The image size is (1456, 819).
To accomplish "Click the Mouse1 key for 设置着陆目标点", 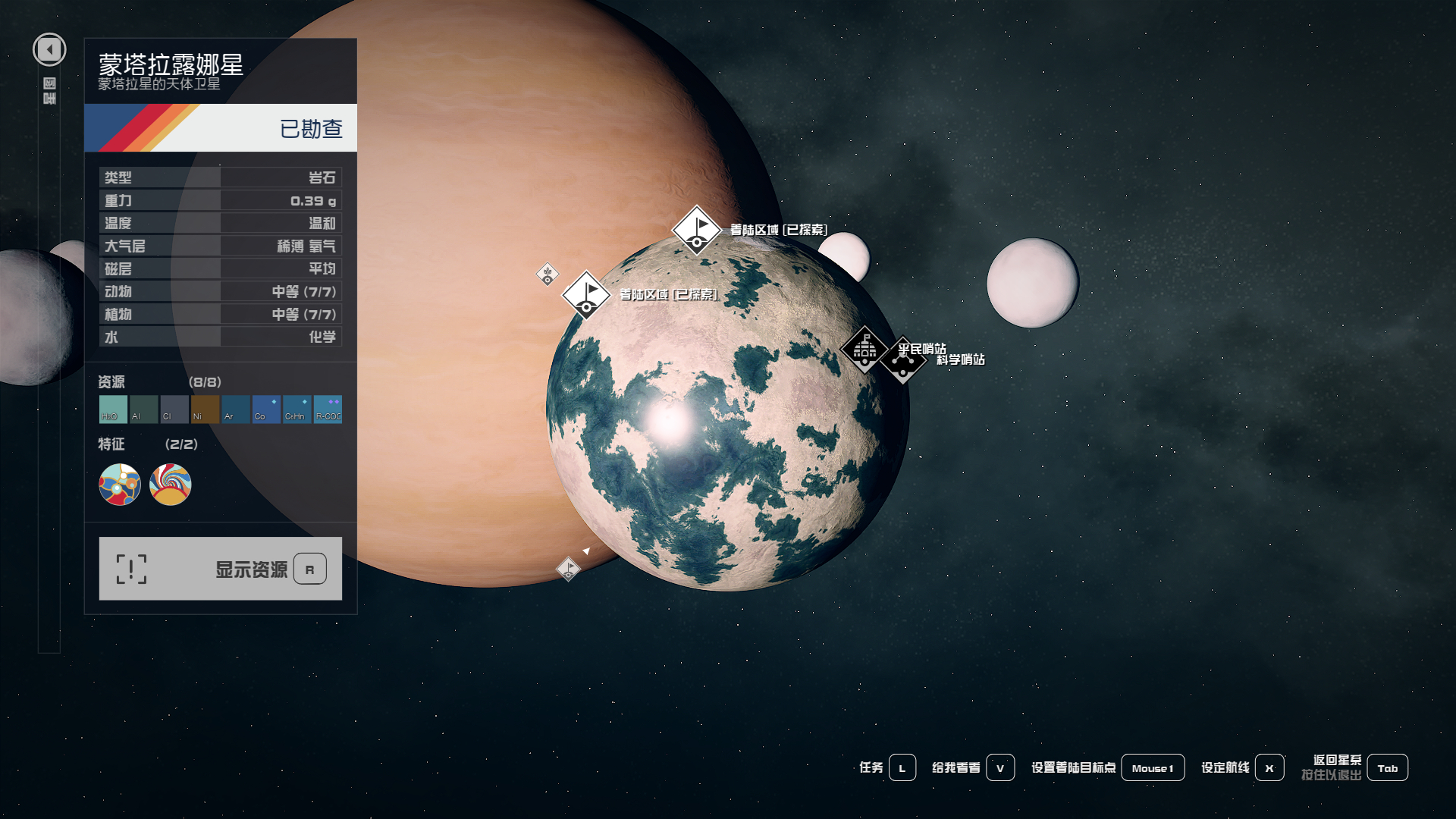I will [x=1153, y=767].
